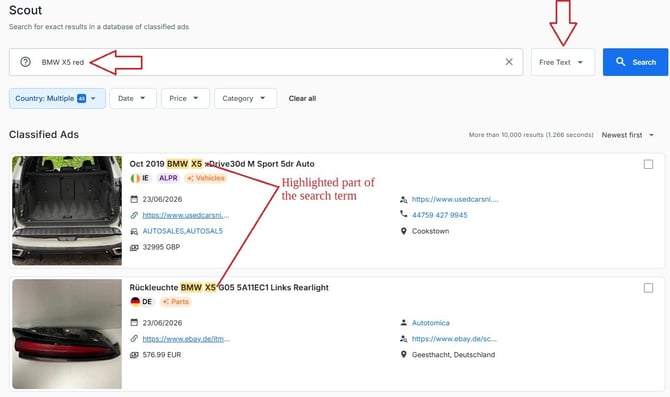Select the Geesthacht, Deutschland location text
The height and width of the screenshot is (397, 670).
click(453, 355)
